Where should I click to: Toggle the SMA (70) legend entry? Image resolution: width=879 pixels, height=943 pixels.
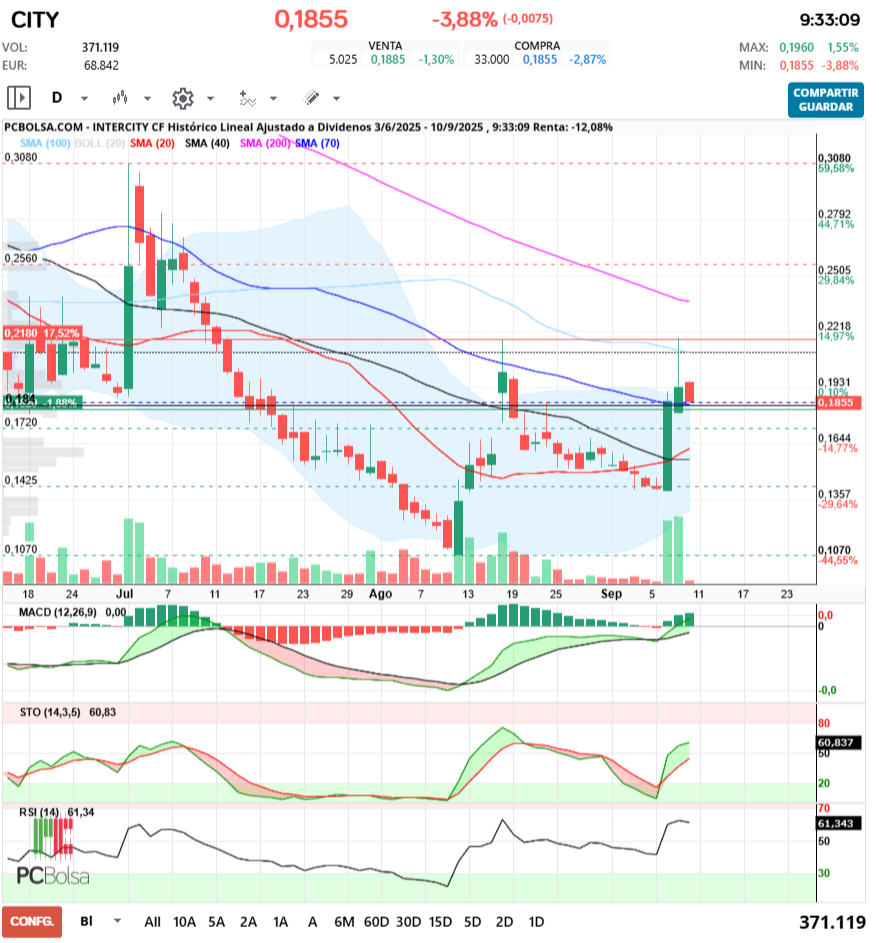point(317,143)
